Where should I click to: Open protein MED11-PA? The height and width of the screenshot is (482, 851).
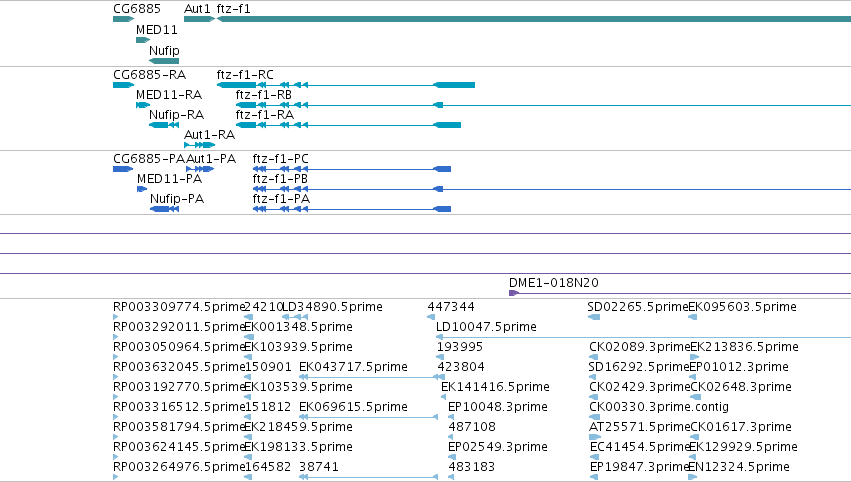169,179
